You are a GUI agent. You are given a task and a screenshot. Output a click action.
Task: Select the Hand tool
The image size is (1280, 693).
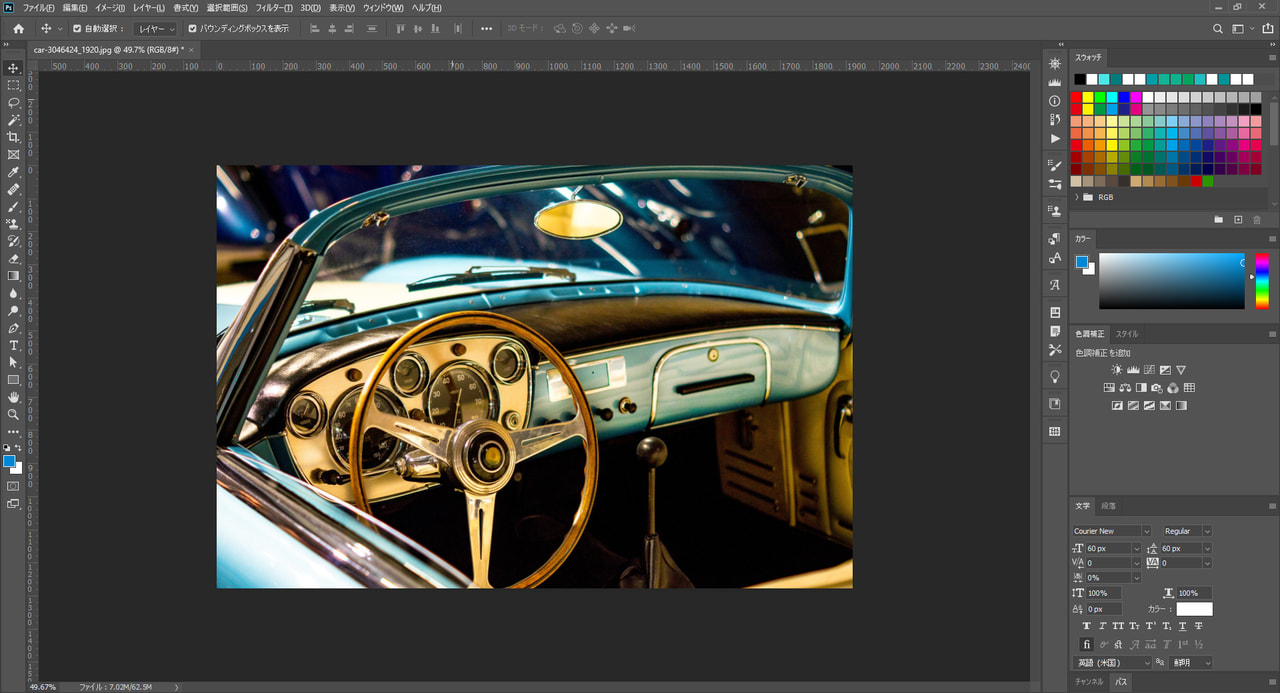click(13, 397)
